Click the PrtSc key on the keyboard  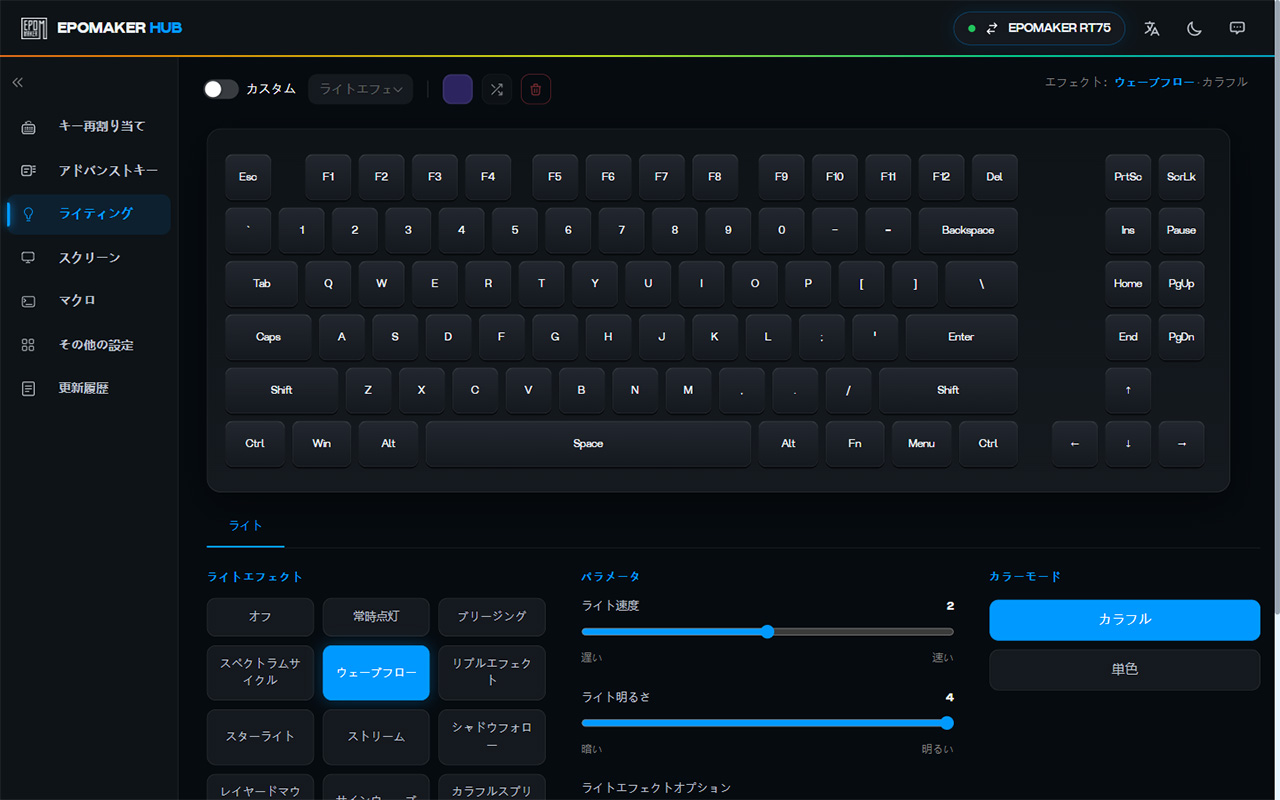[x=1128, y=177]
